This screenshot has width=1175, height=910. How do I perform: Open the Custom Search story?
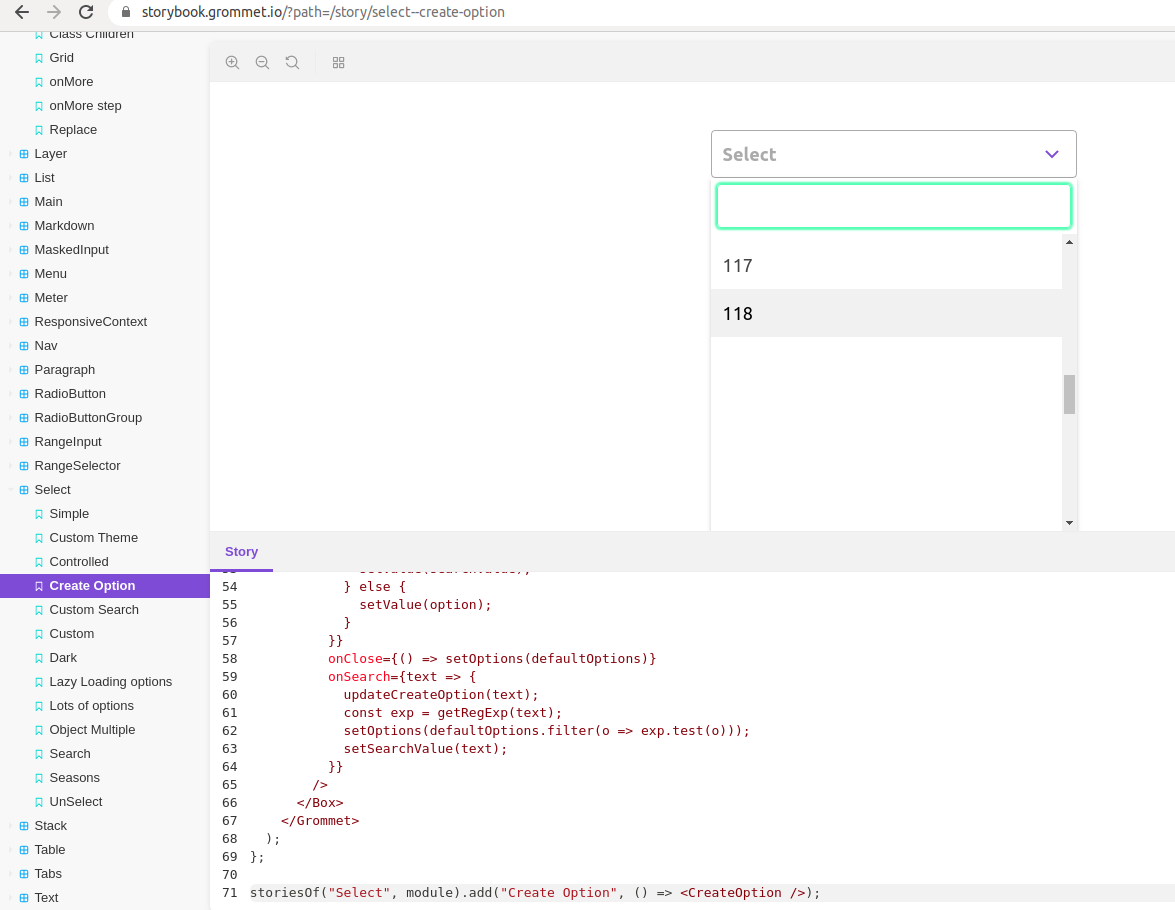coord(94,609)
